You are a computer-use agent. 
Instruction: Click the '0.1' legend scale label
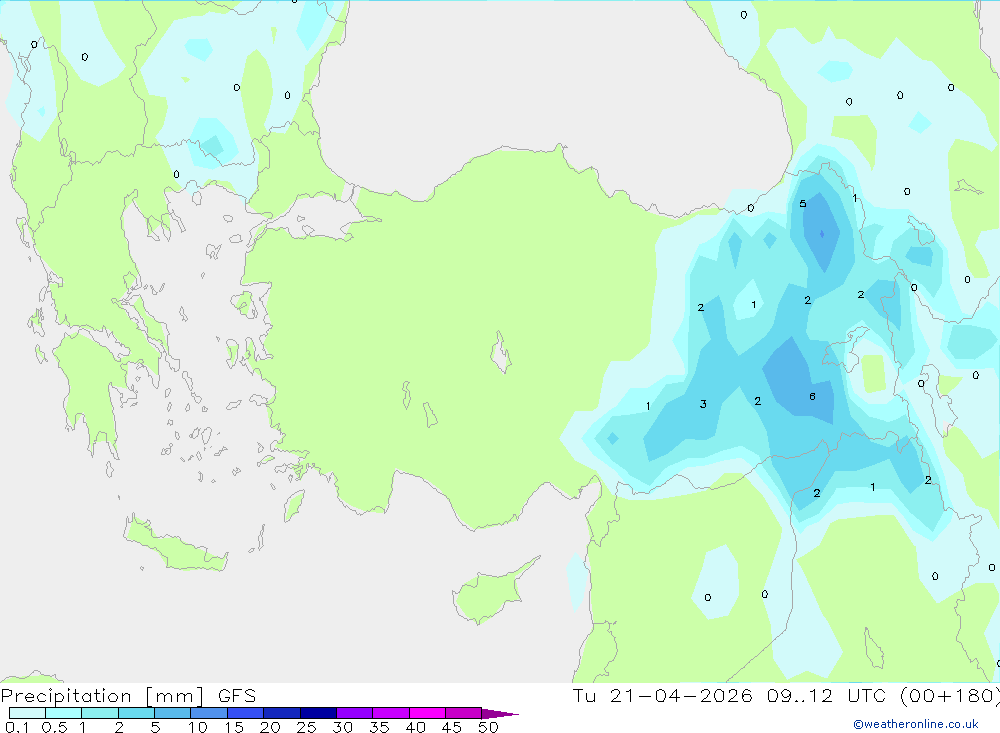pyautogui.click(x=17, y=727)
